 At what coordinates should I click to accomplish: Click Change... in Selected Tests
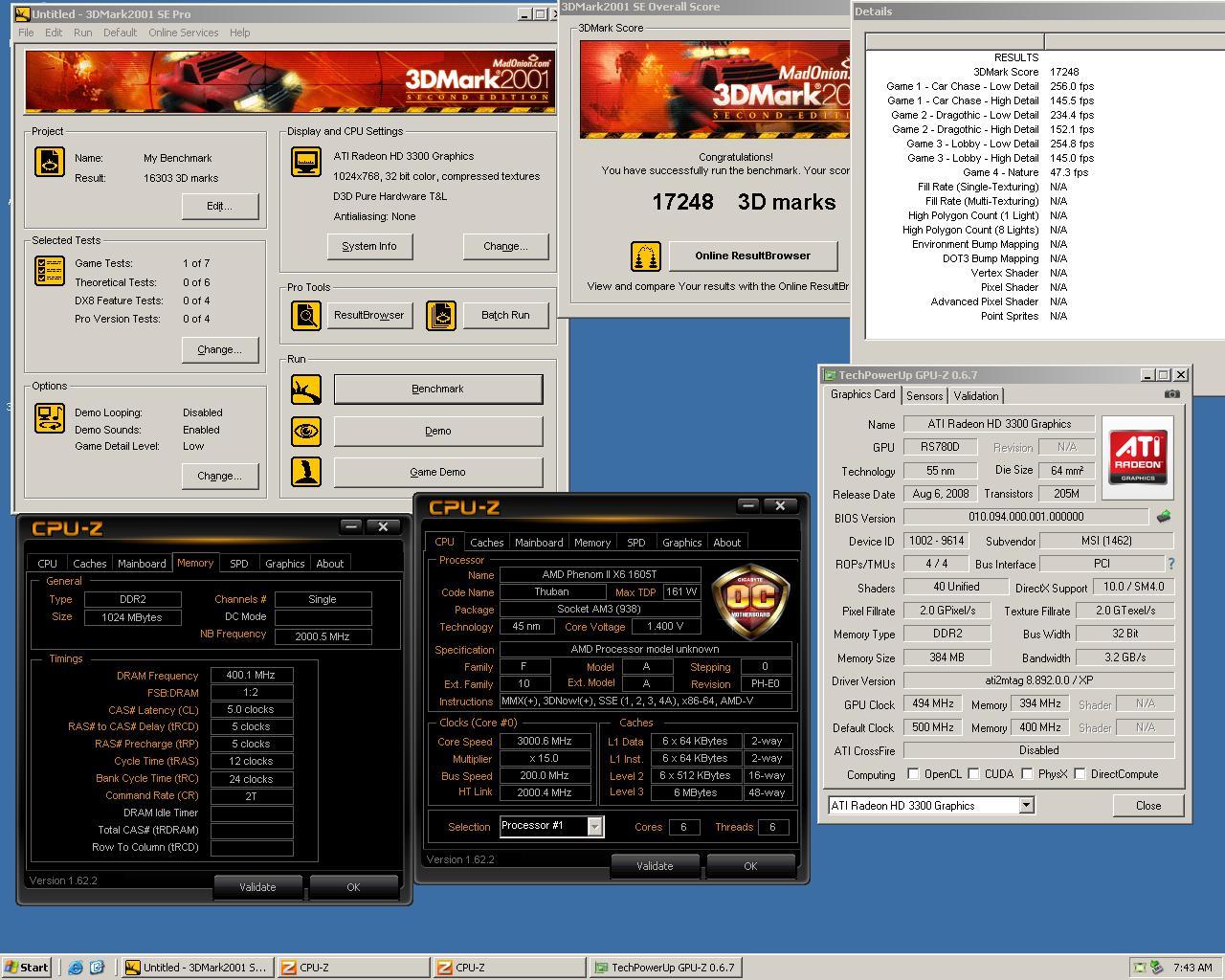click(x=219, y=349)
